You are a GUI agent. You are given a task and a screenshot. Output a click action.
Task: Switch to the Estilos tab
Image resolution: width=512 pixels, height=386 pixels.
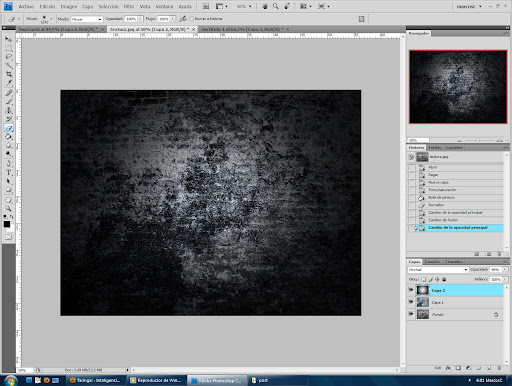point(434,147)
